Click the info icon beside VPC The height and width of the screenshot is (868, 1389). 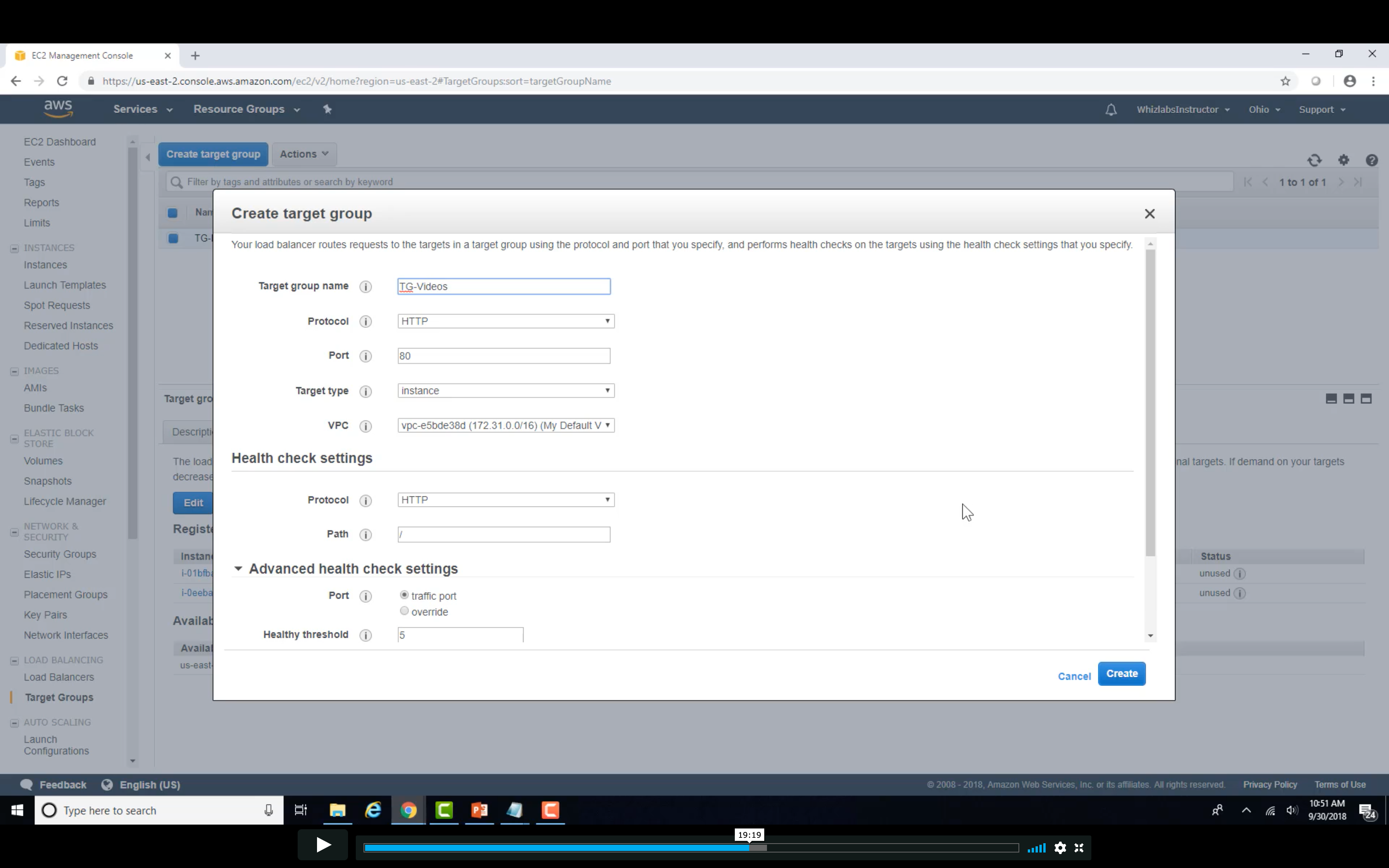365,426
